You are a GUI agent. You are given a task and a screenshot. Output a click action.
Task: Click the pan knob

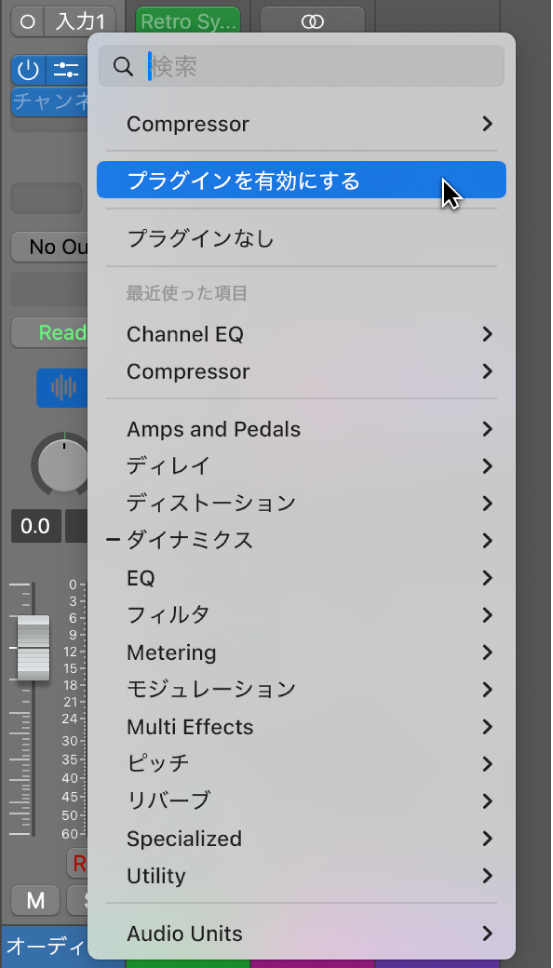click(x=64, y=465)
